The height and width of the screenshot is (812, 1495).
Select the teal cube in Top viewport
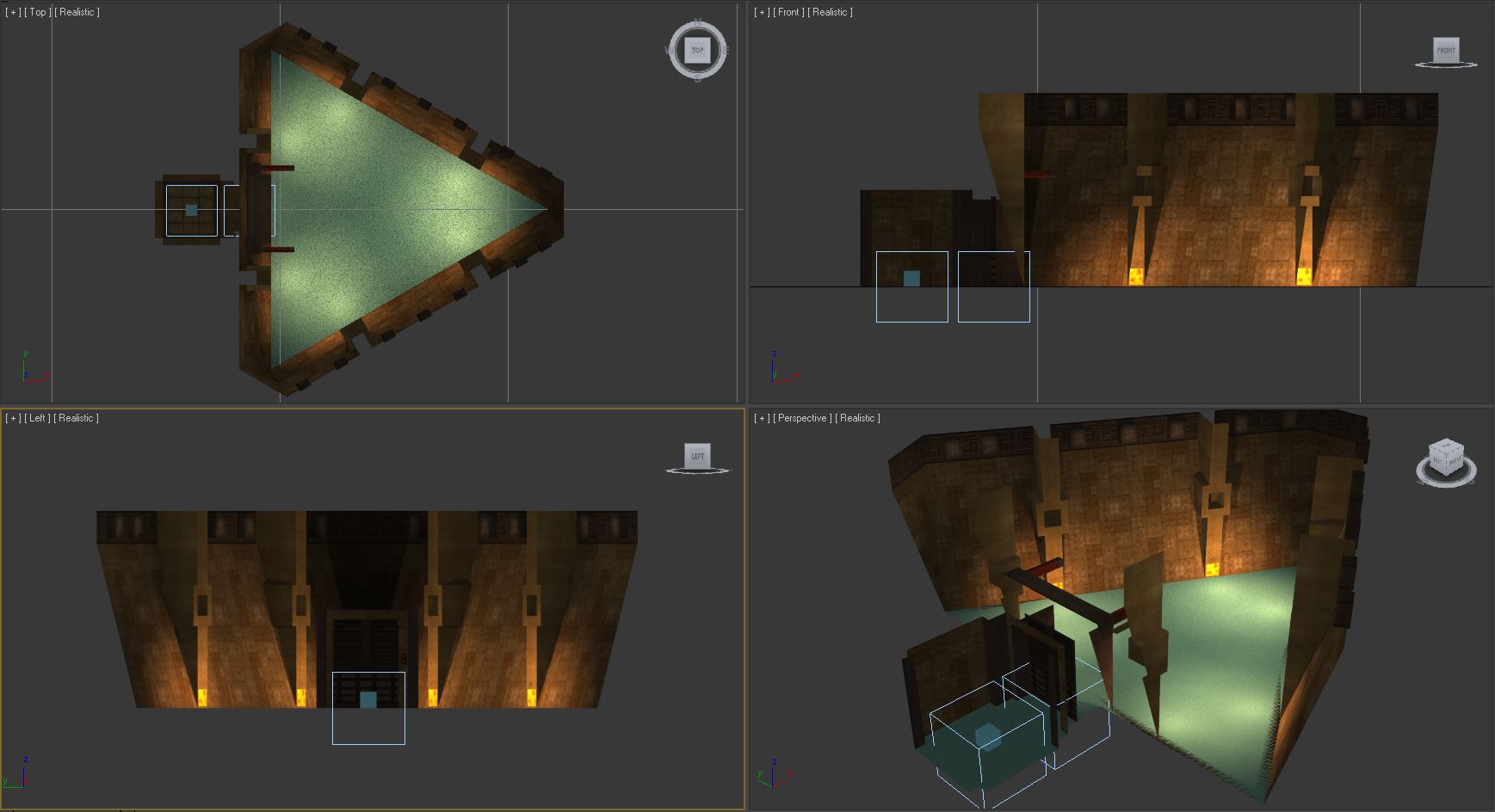[191, 210]
